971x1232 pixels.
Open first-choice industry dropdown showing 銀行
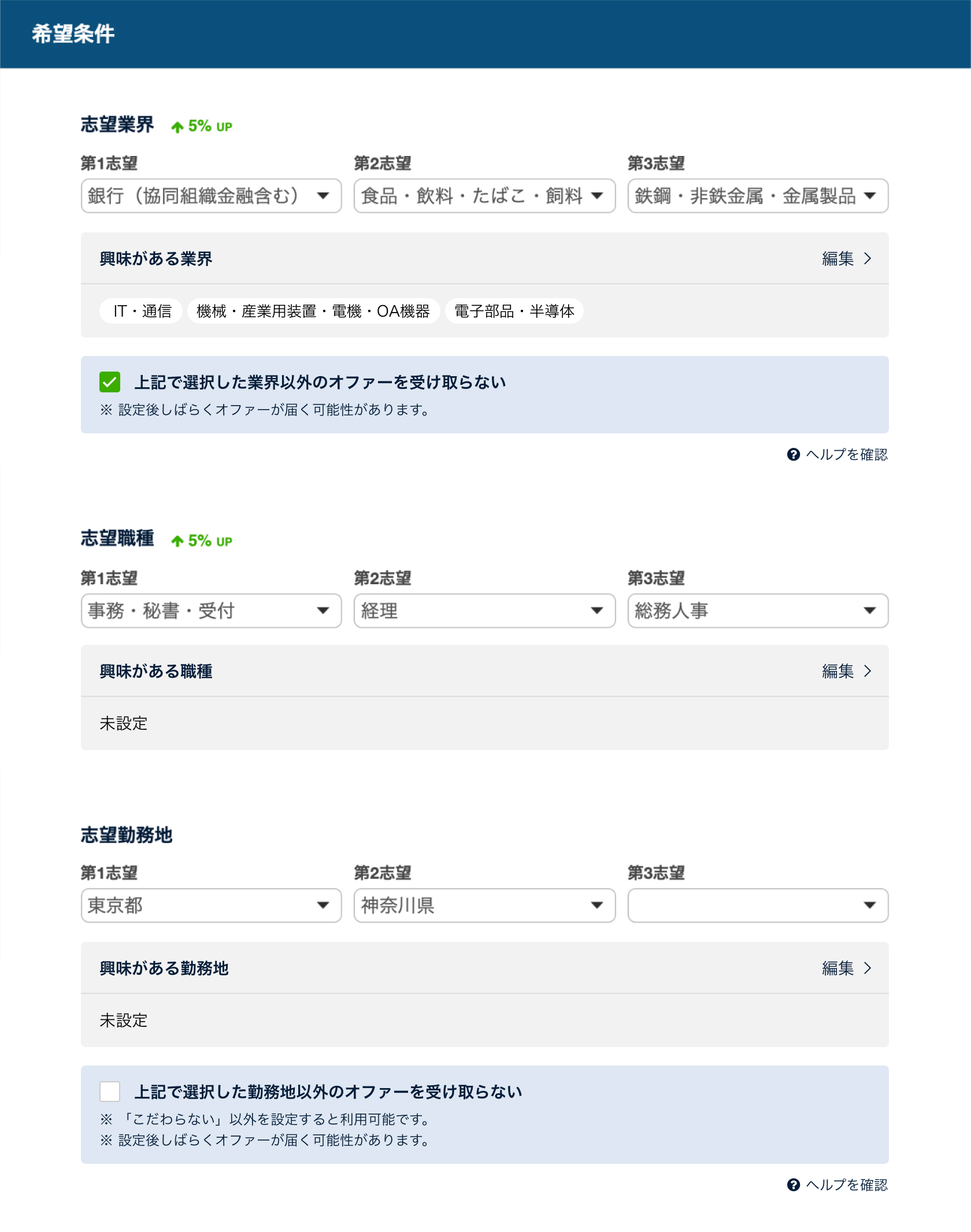tap(211, 196)
